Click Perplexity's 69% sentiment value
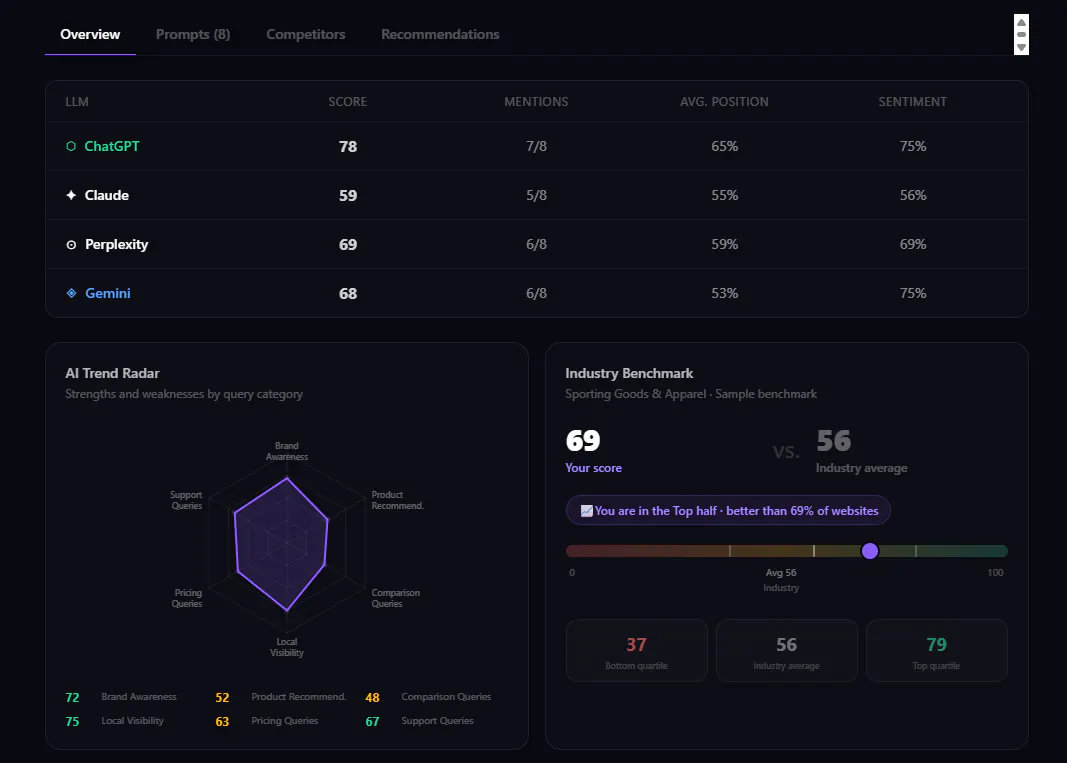1067x763 pixels. (913, 244)
